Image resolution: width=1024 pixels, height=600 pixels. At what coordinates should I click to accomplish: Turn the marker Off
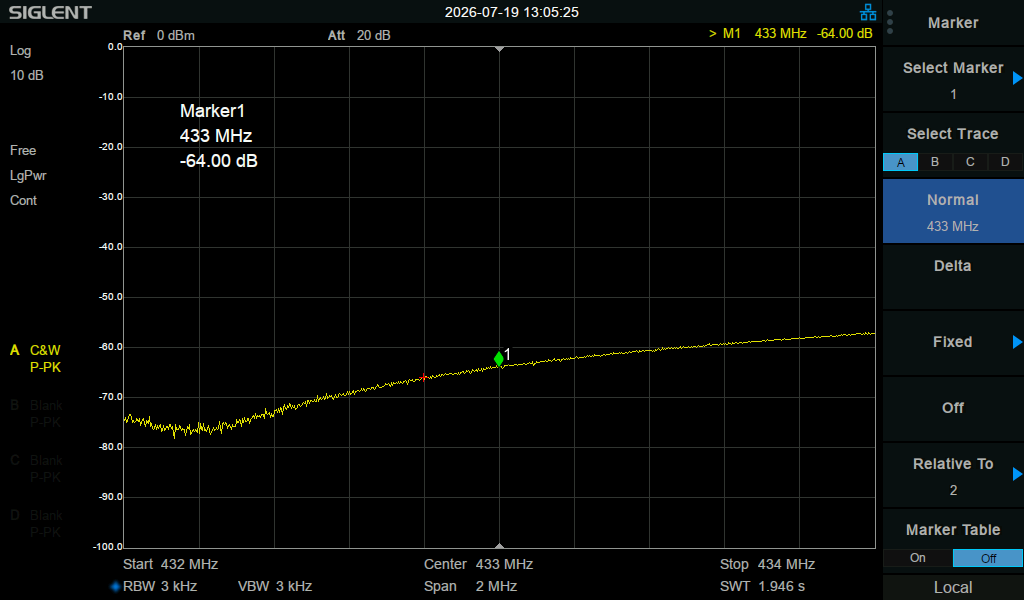[x=953, y=408]
